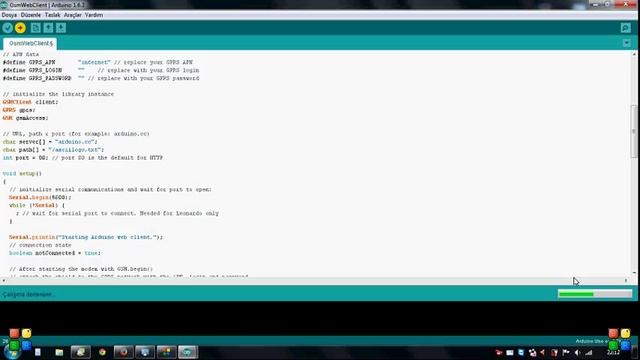Click the monitor app taskbar button

[x=145, y=352]
